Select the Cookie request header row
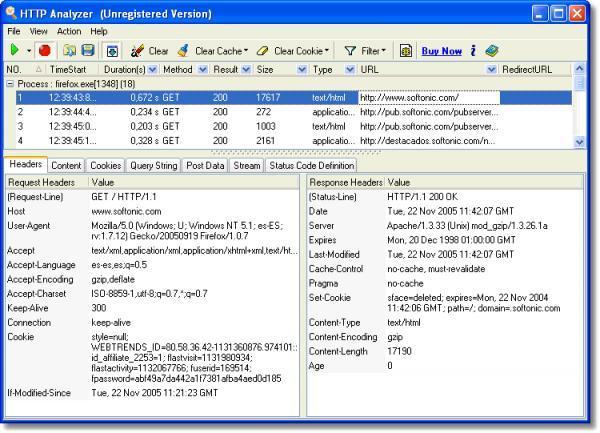The height and width of the screenshot is (433, 600). [152, 358]
